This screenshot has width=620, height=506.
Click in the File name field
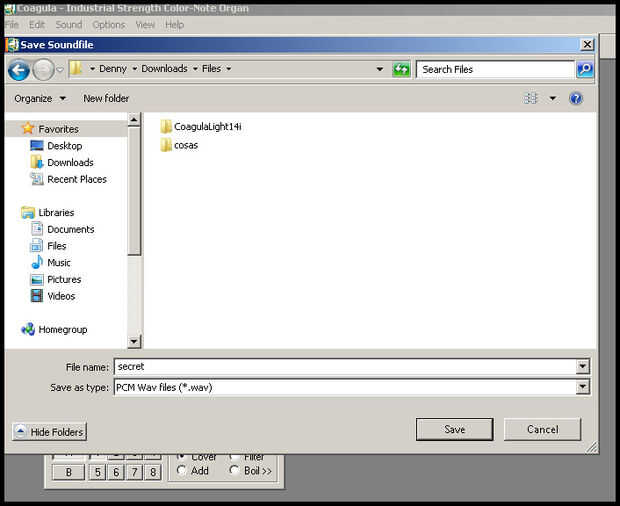[x=345, y=366]
